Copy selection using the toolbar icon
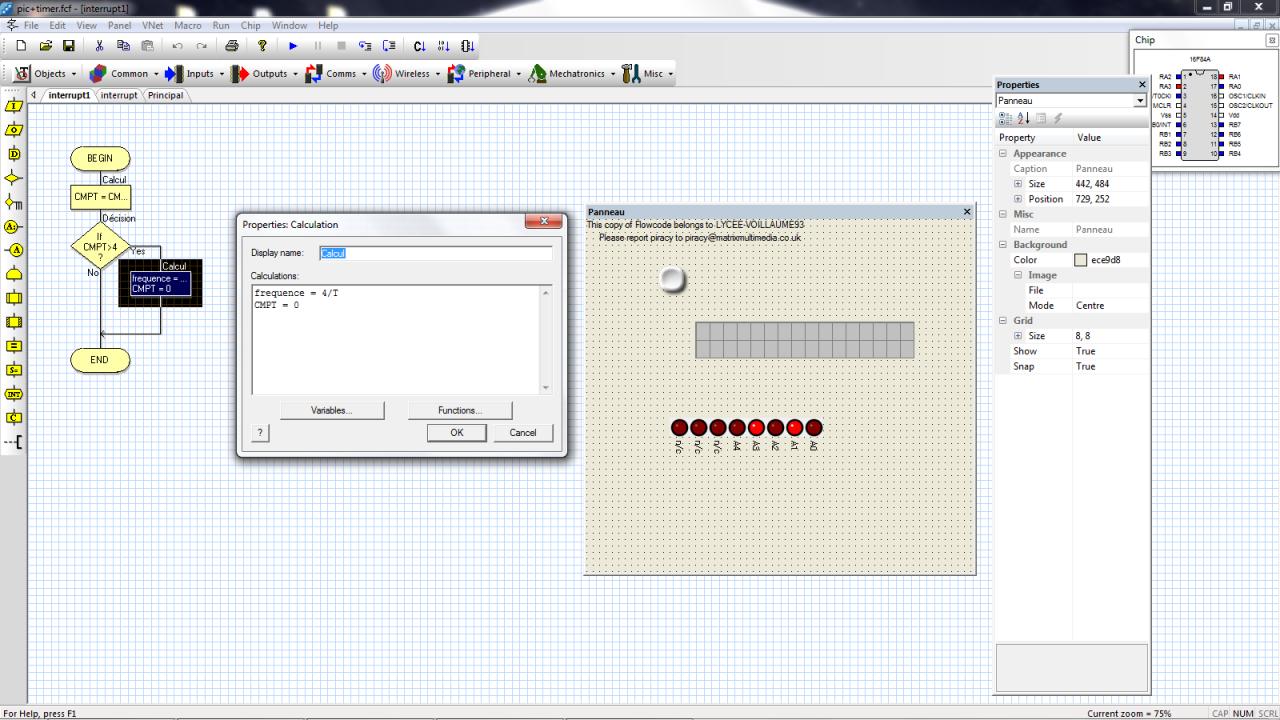 coord(123,46)
